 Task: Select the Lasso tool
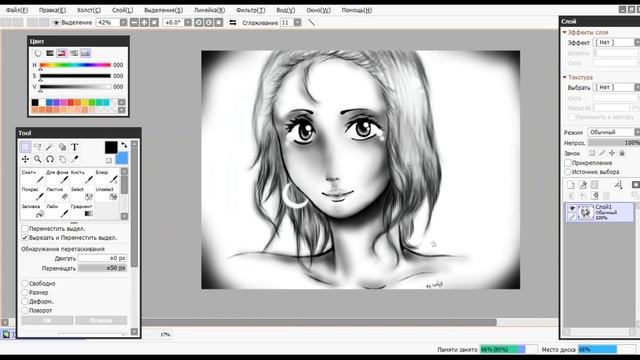(x=38, y=147)
